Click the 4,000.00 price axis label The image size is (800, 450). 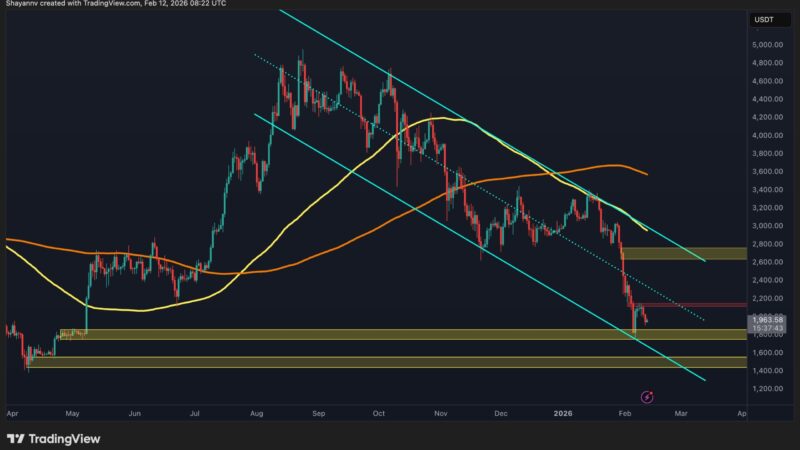click(767, 135)
